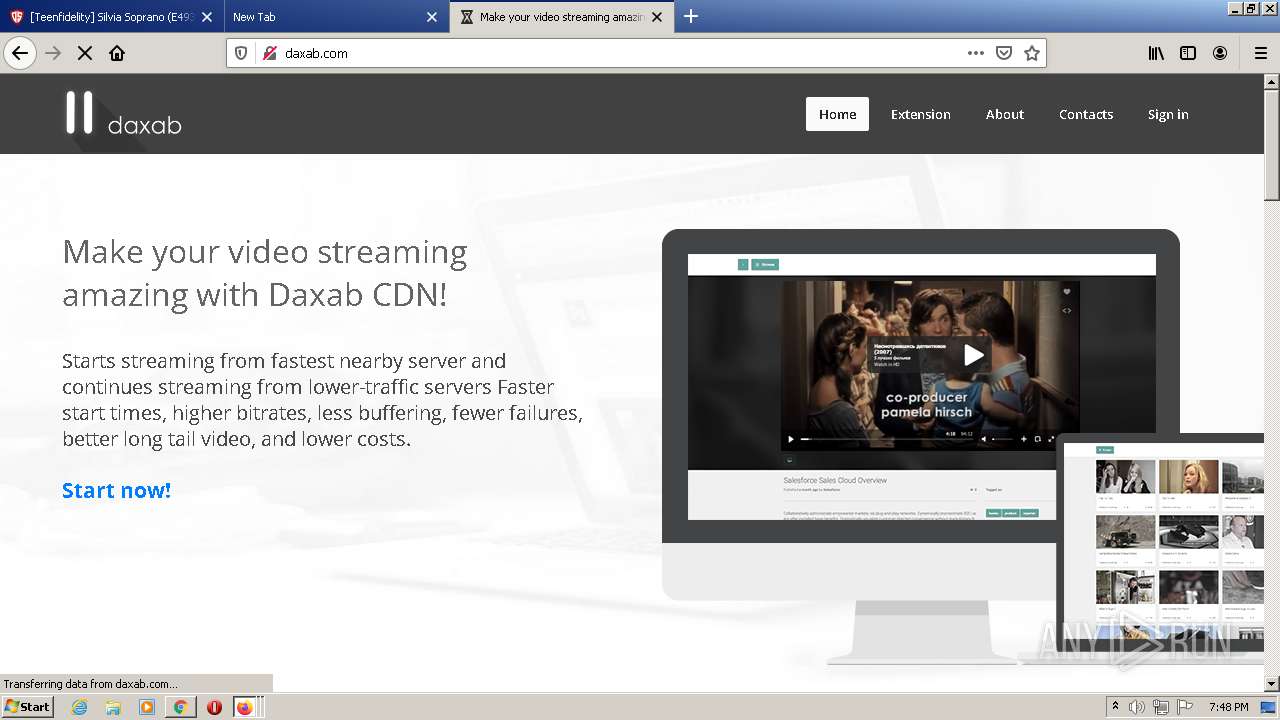Open File Explorer folder in taskbar
The width and height of the screenshot is (1280, 720).
113,707
